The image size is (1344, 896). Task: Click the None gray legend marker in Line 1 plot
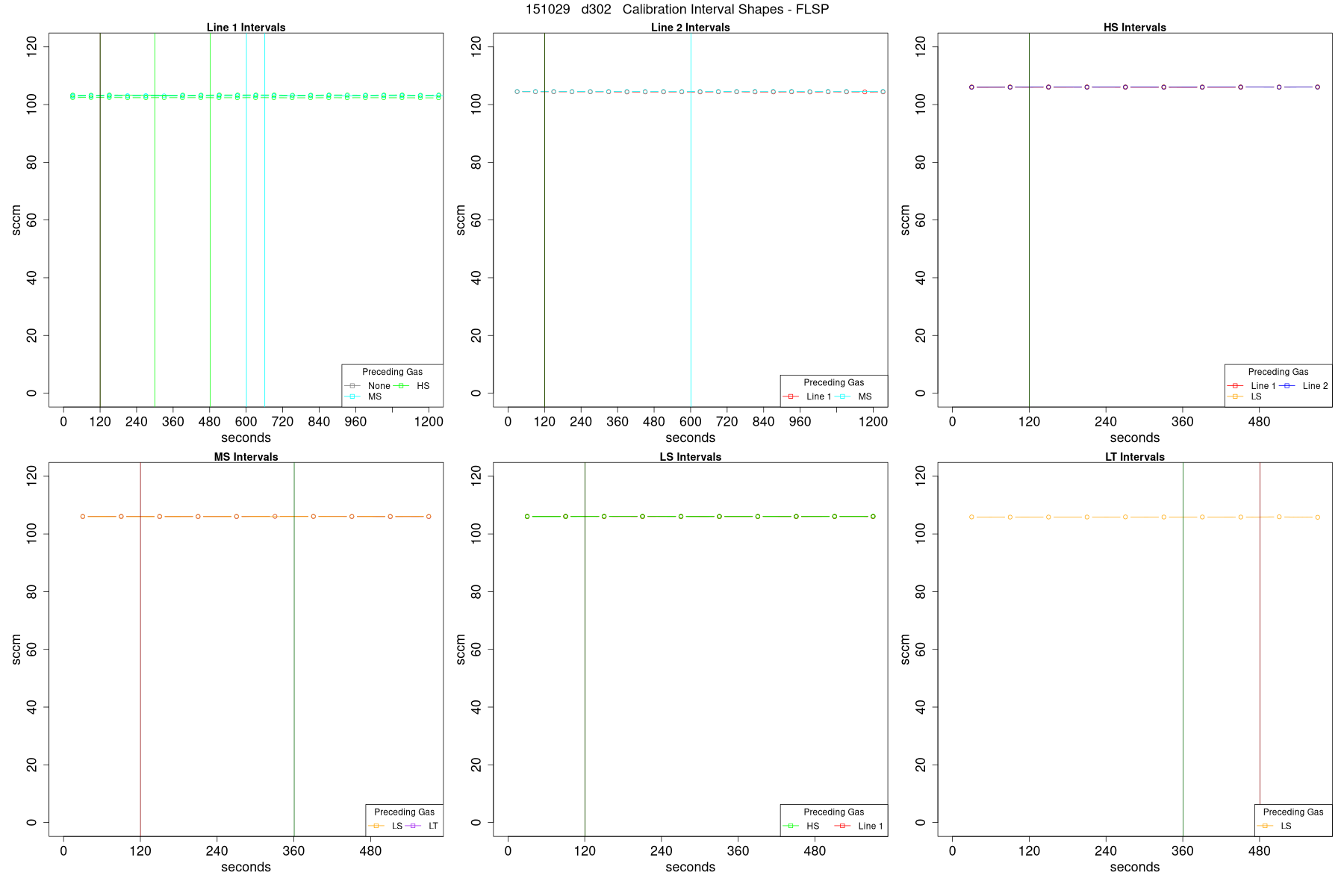352,386
